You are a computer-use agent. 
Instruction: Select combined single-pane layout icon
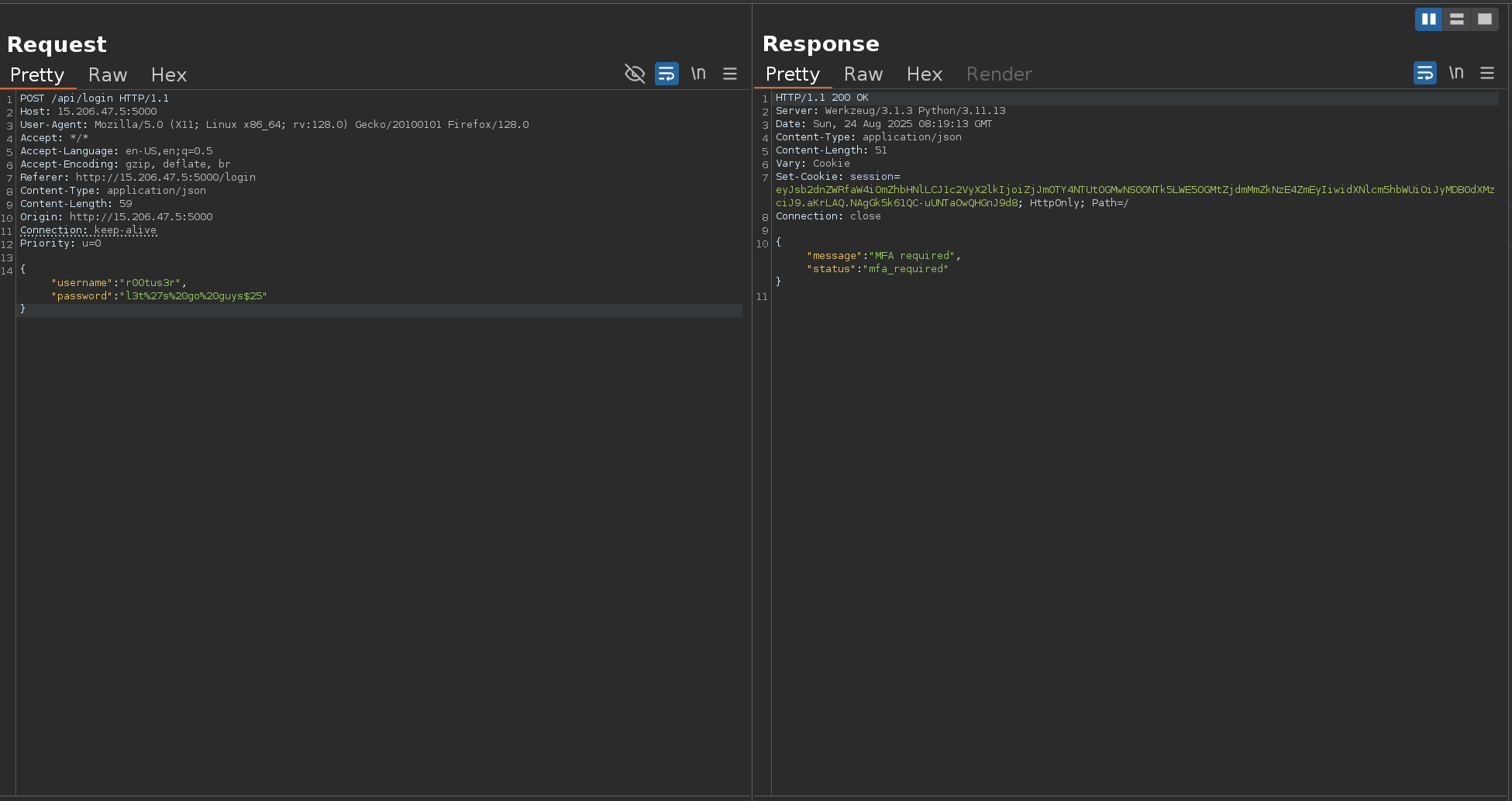(1484, 19)
